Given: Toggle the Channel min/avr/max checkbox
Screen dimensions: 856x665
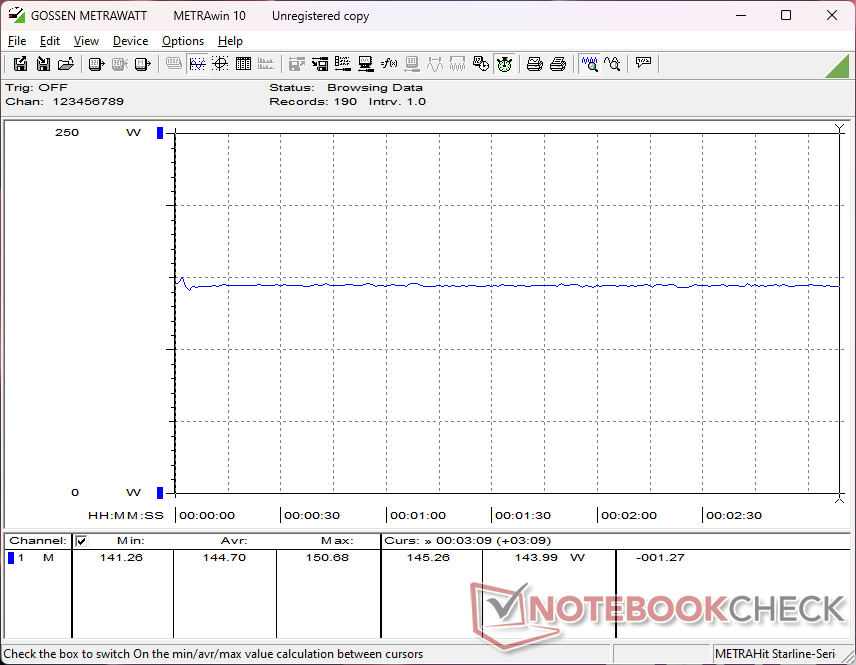Looking at the screenshot, I should (x=81, y=541).
